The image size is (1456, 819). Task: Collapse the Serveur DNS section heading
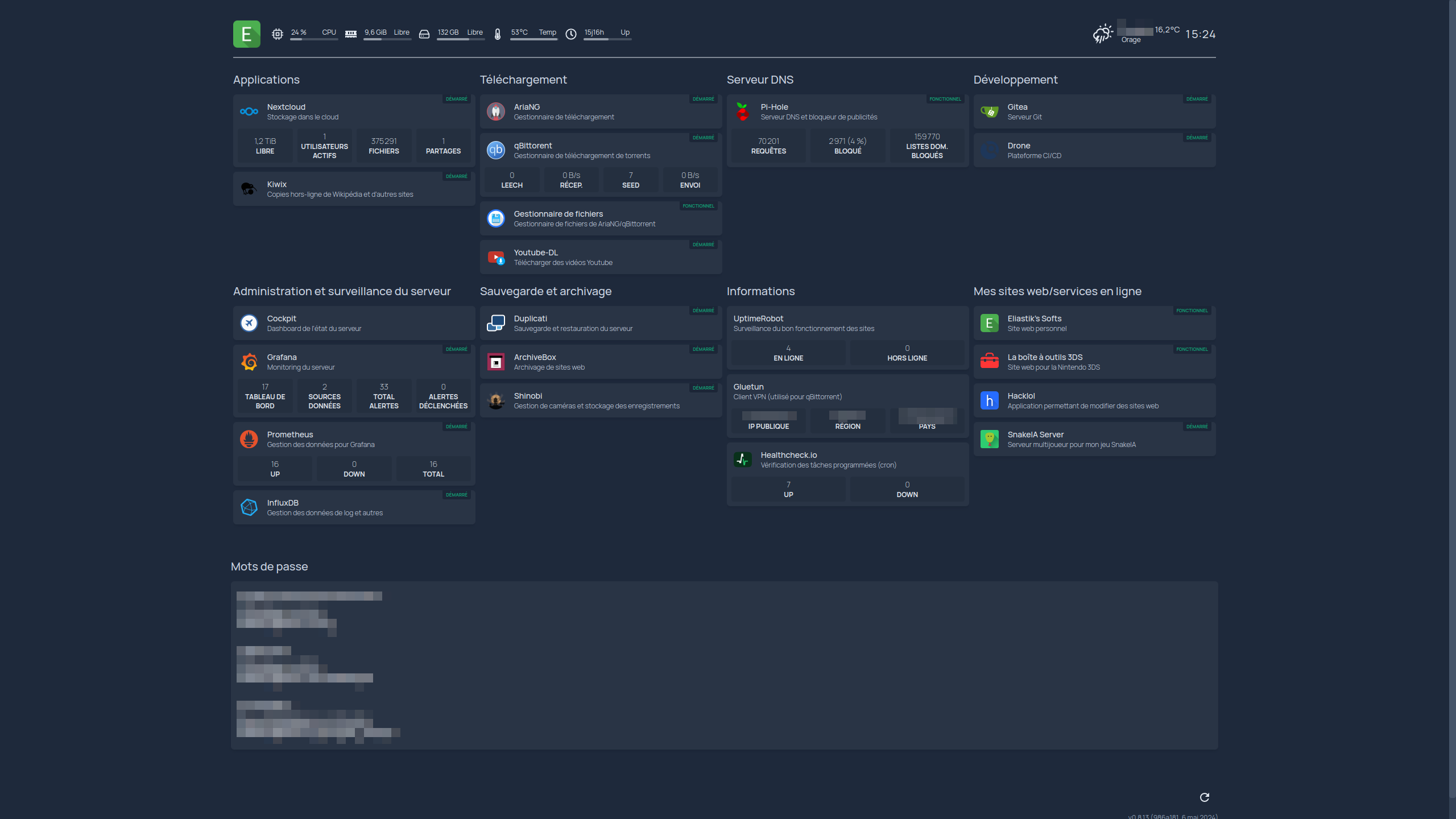pyautogui.click(x=760, y=80)
